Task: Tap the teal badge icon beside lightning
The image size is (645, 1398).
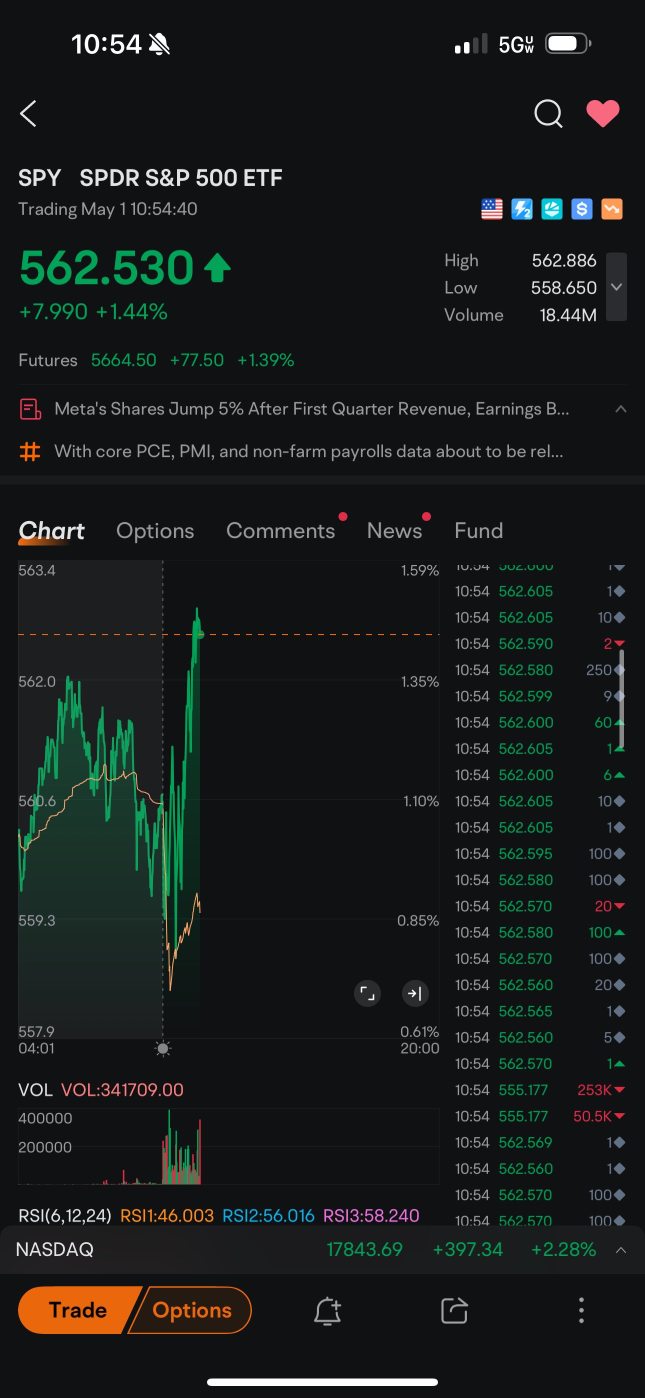Action: [x=552, y=209]
